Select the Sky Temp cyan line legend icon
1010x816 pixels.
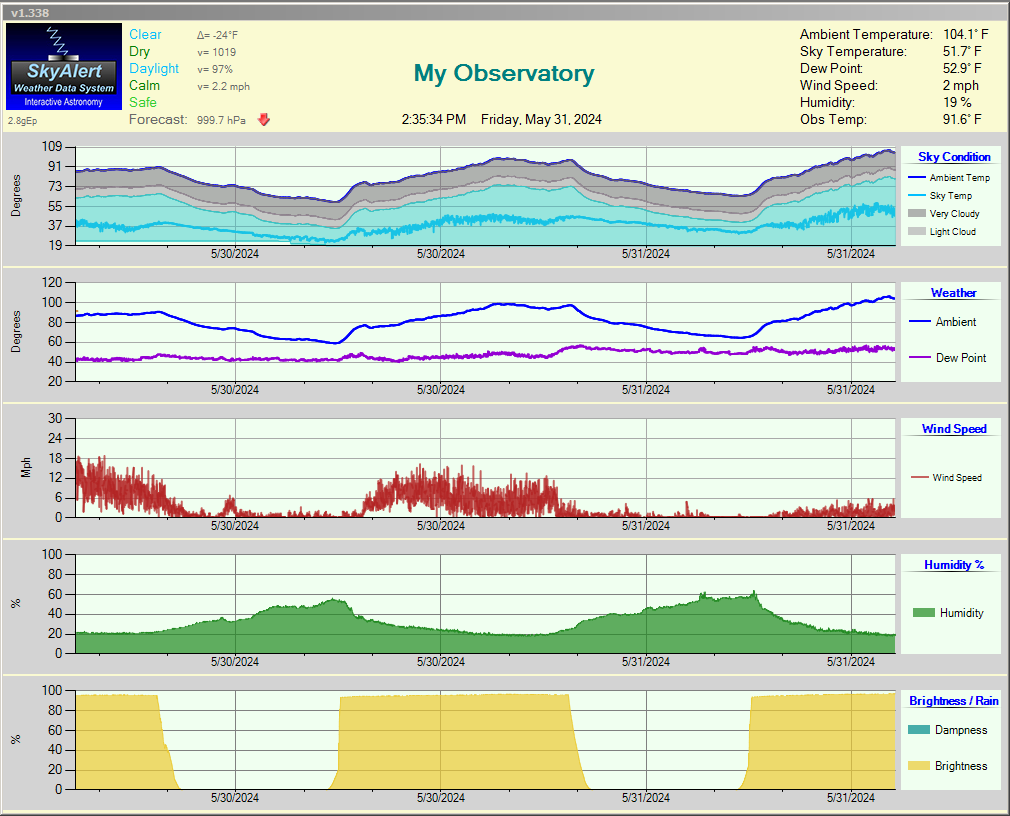918,195
